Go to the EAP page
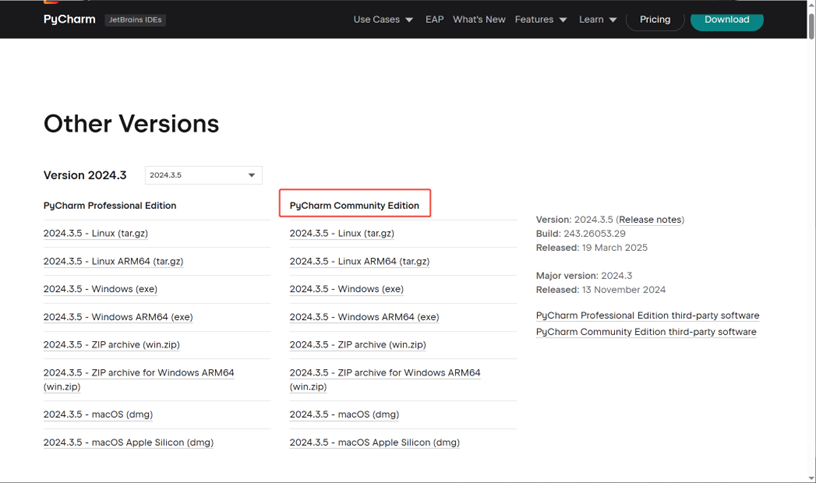 click(x=434, y=19)
